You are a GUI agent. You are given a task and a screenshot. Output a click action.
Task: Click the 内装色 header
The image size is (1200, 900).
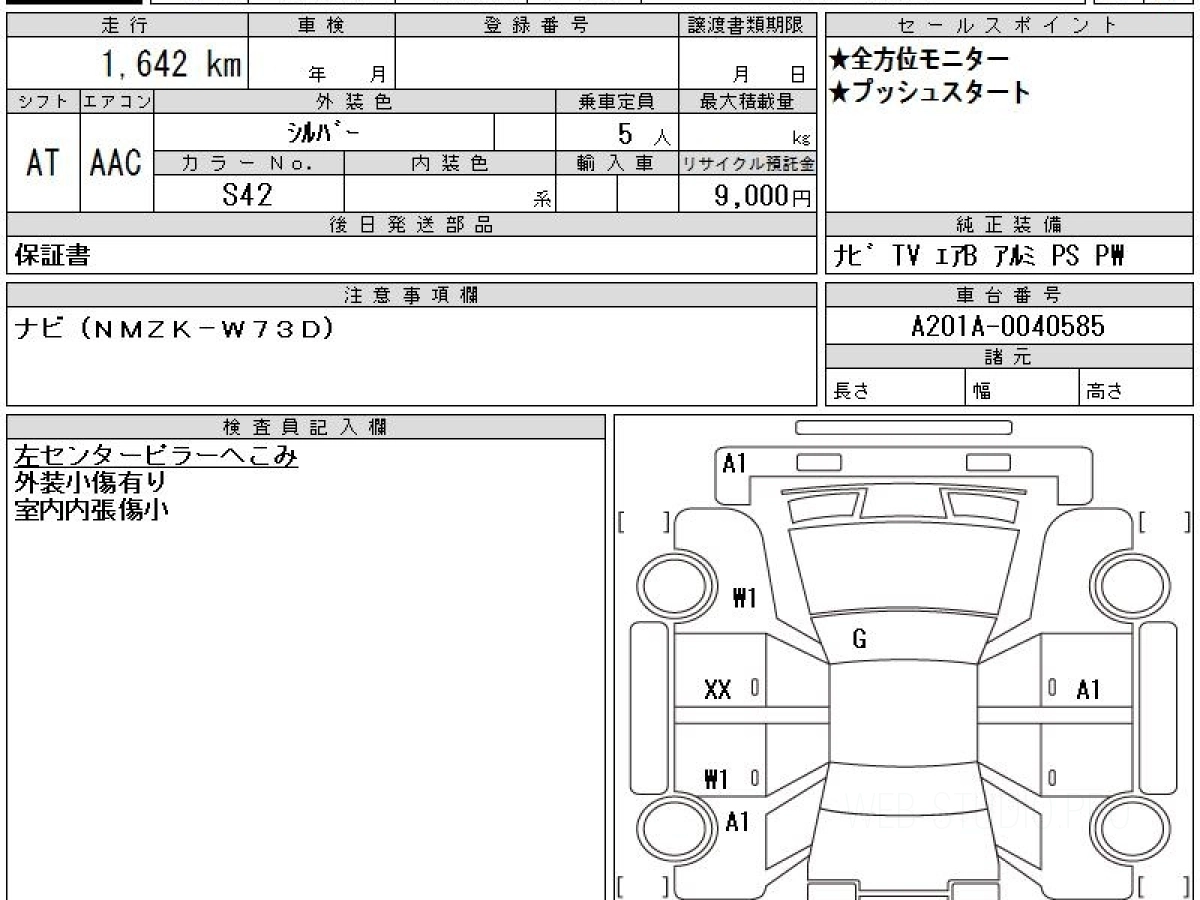click(450, 164)
